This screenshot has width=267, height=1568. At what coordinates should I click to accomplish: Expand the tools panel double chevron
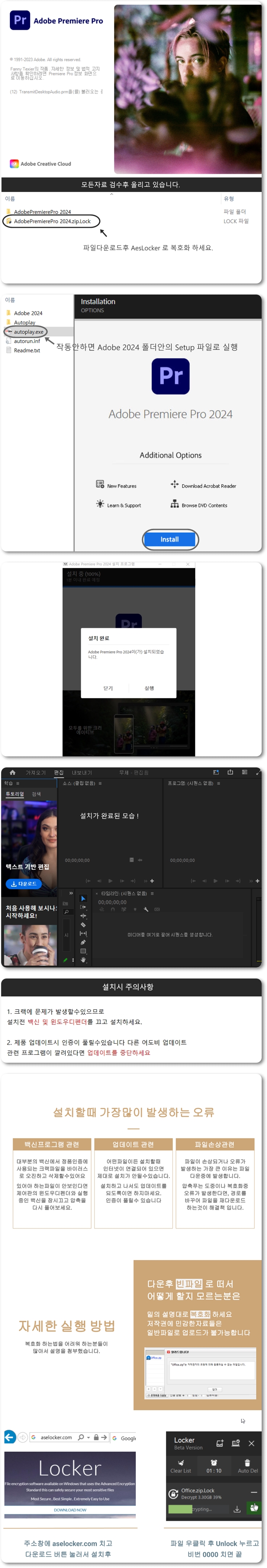click(71, 894)
